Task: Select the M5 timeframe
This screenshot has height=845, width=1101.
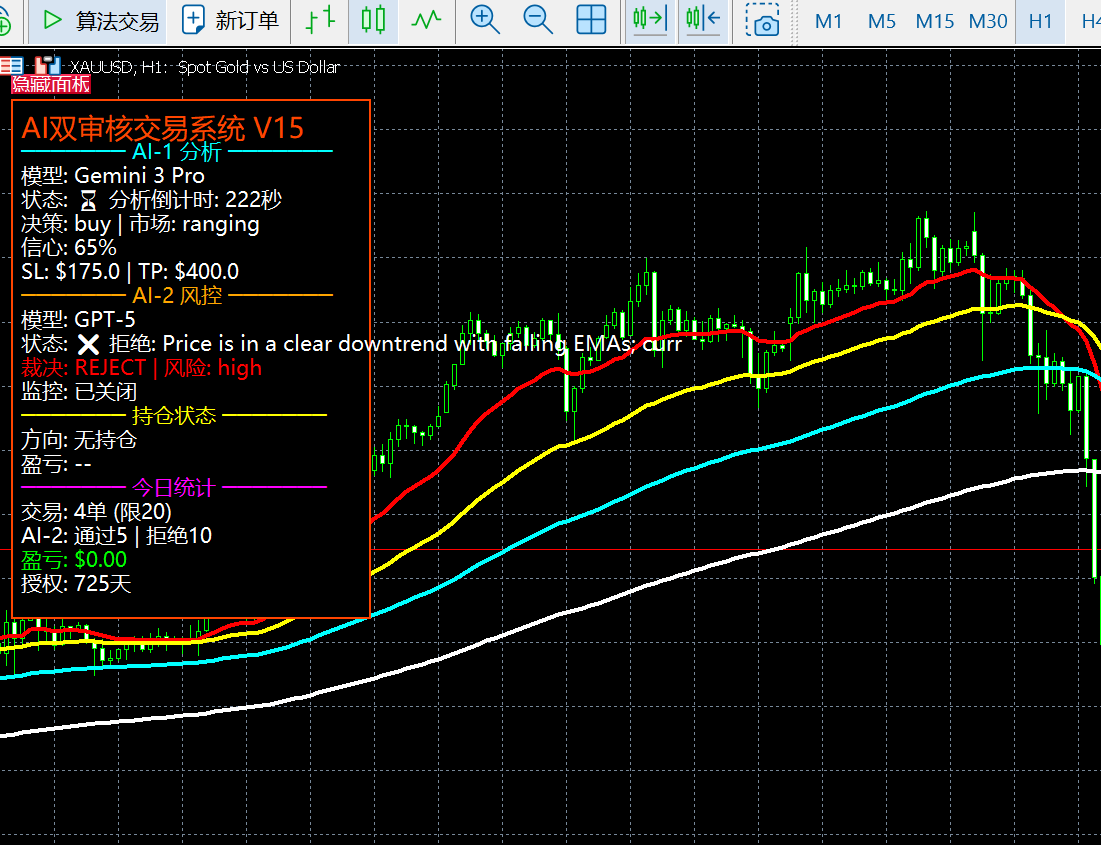Action: (x=881, y=21)
